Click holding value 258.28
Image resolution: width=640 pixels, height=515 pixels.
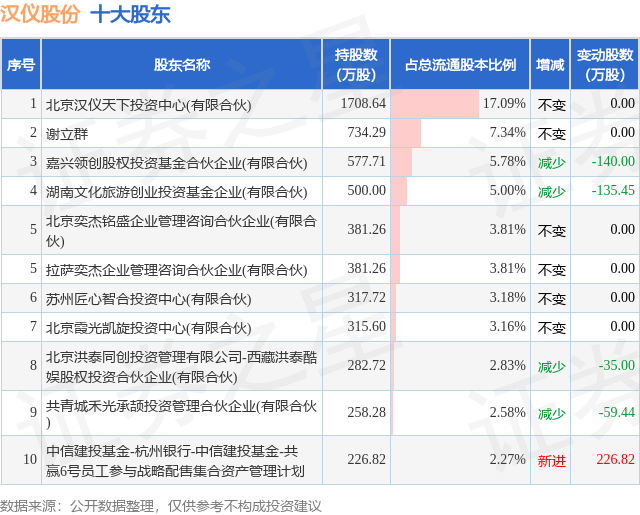366,412
